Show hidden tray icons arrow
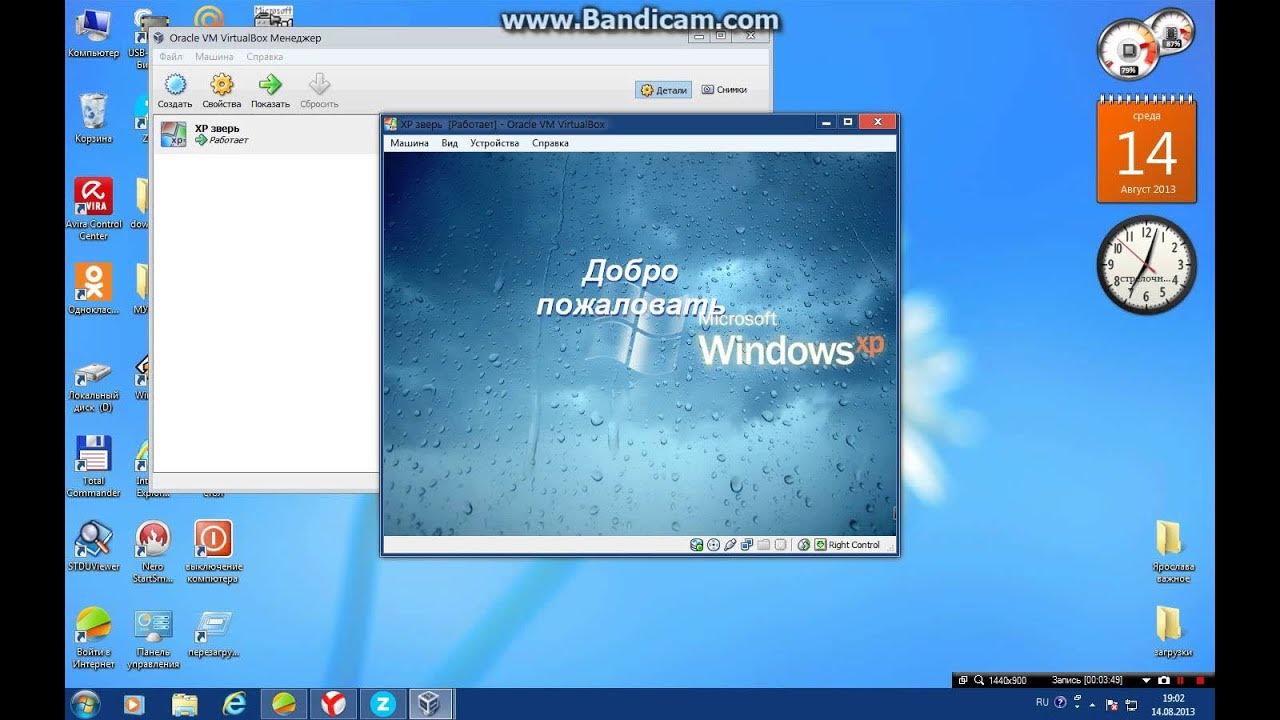1280x720 pixels. tap(1092, 704)
